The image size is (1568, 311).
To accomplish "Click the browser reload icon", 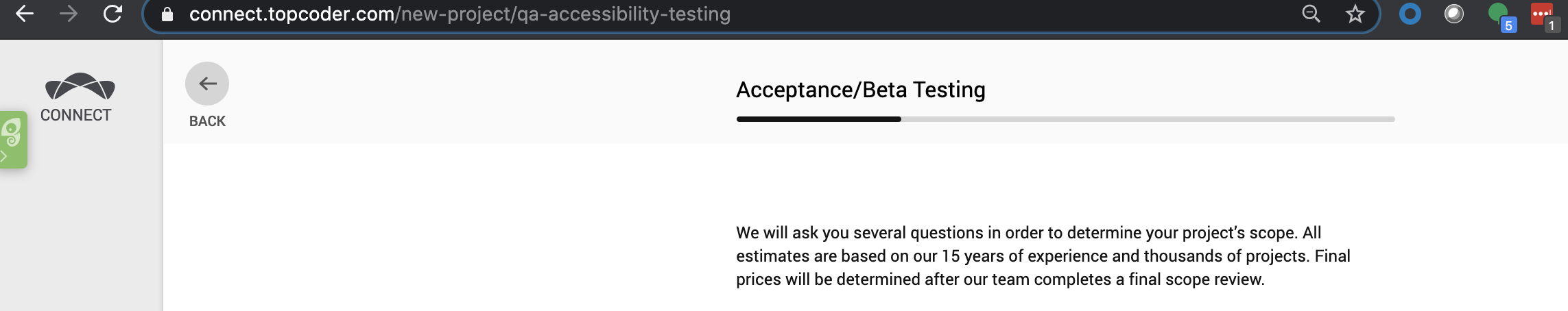I will (112, 14).
